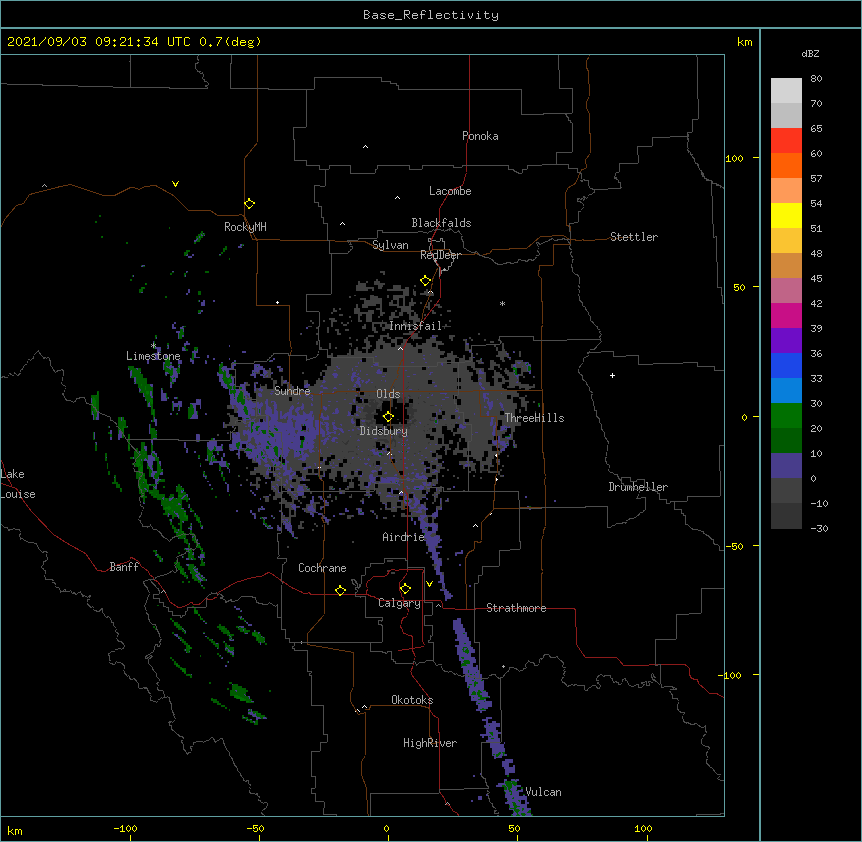This screenshot has width=862, height=842.
Task: Click the Stettler city label
Action: pos(634,237)
